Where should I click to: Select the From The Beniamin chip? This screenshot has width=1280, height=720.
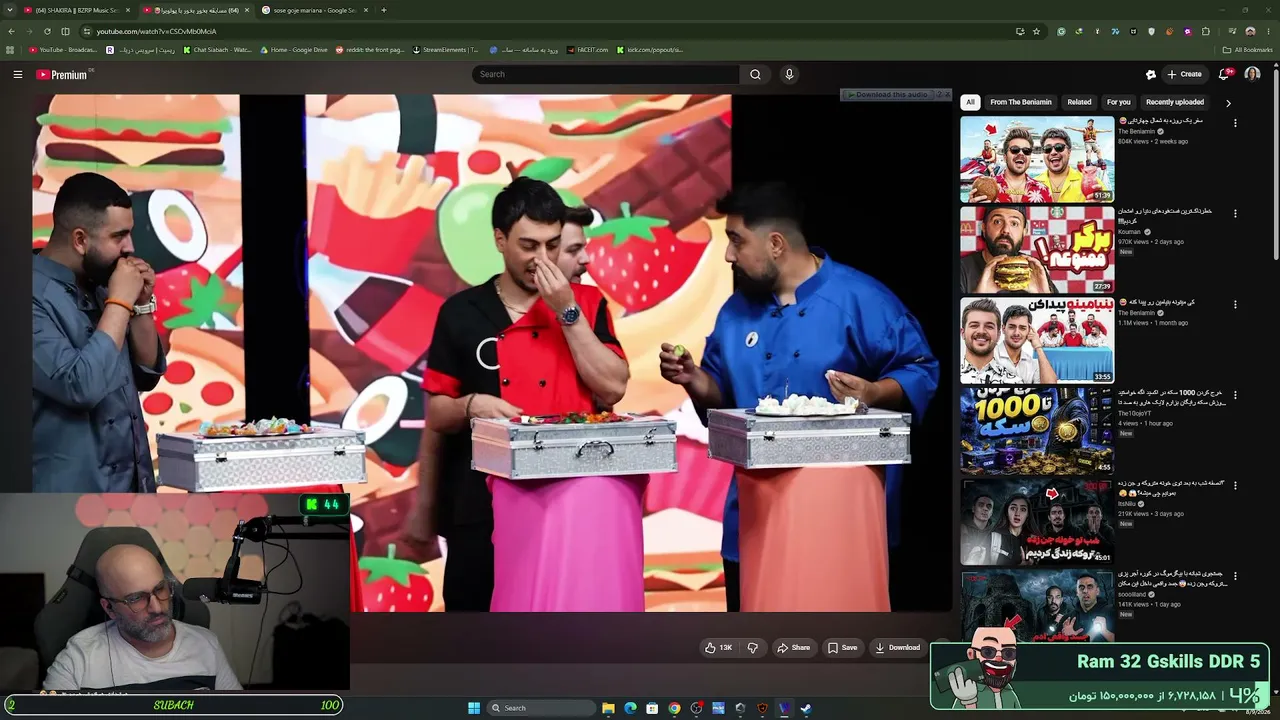pos(1021,102)
